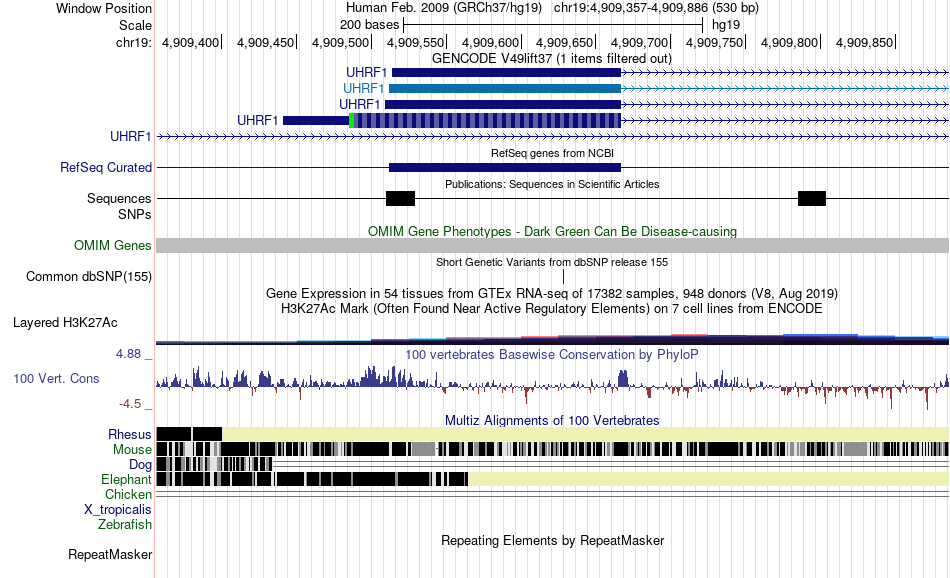950x578 pixels.
Task: Click the Rhesus alignment label
Action: [130, 434]
